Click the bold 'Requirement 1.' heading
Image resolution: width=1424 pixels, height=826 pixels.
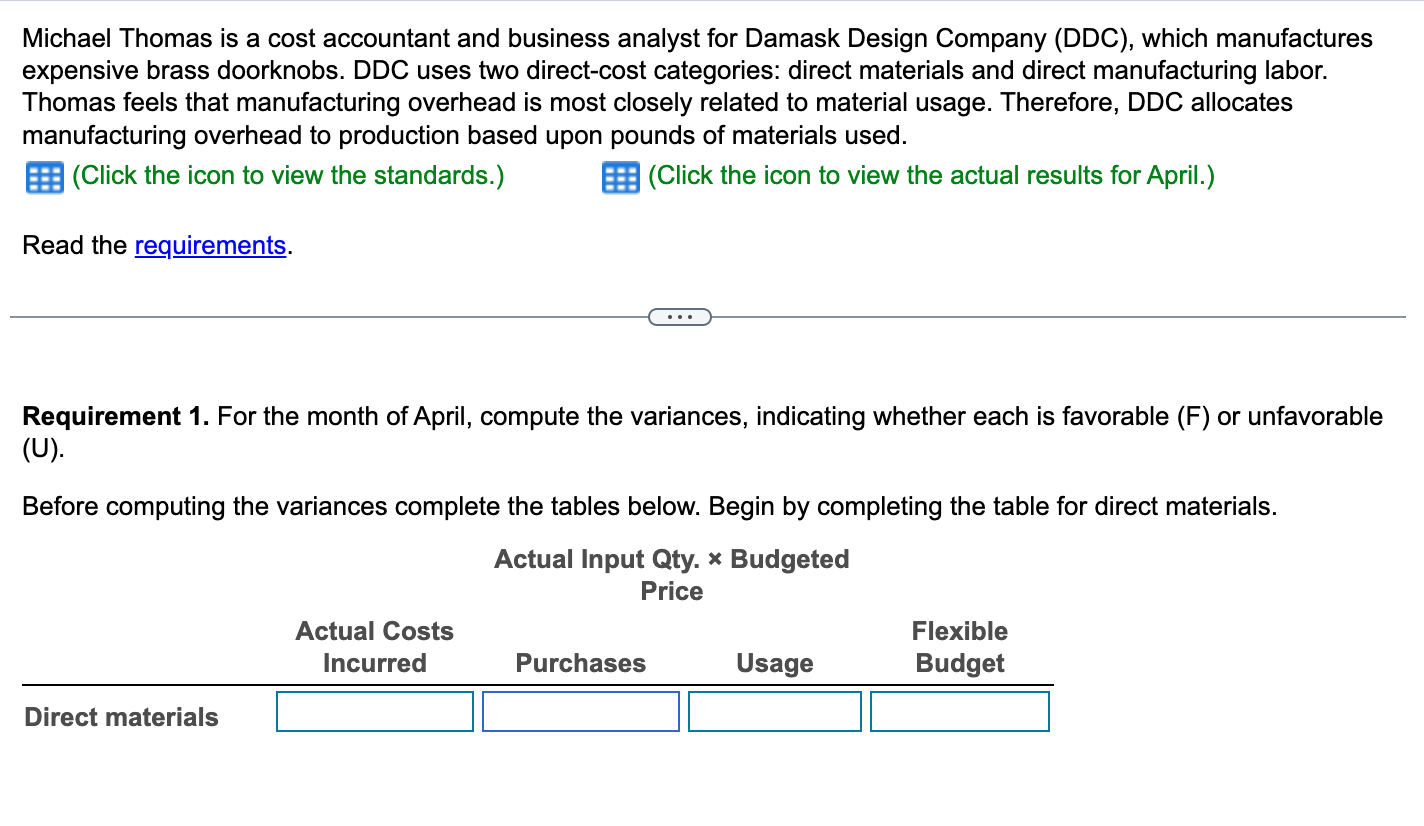click(x=116, y=416)
